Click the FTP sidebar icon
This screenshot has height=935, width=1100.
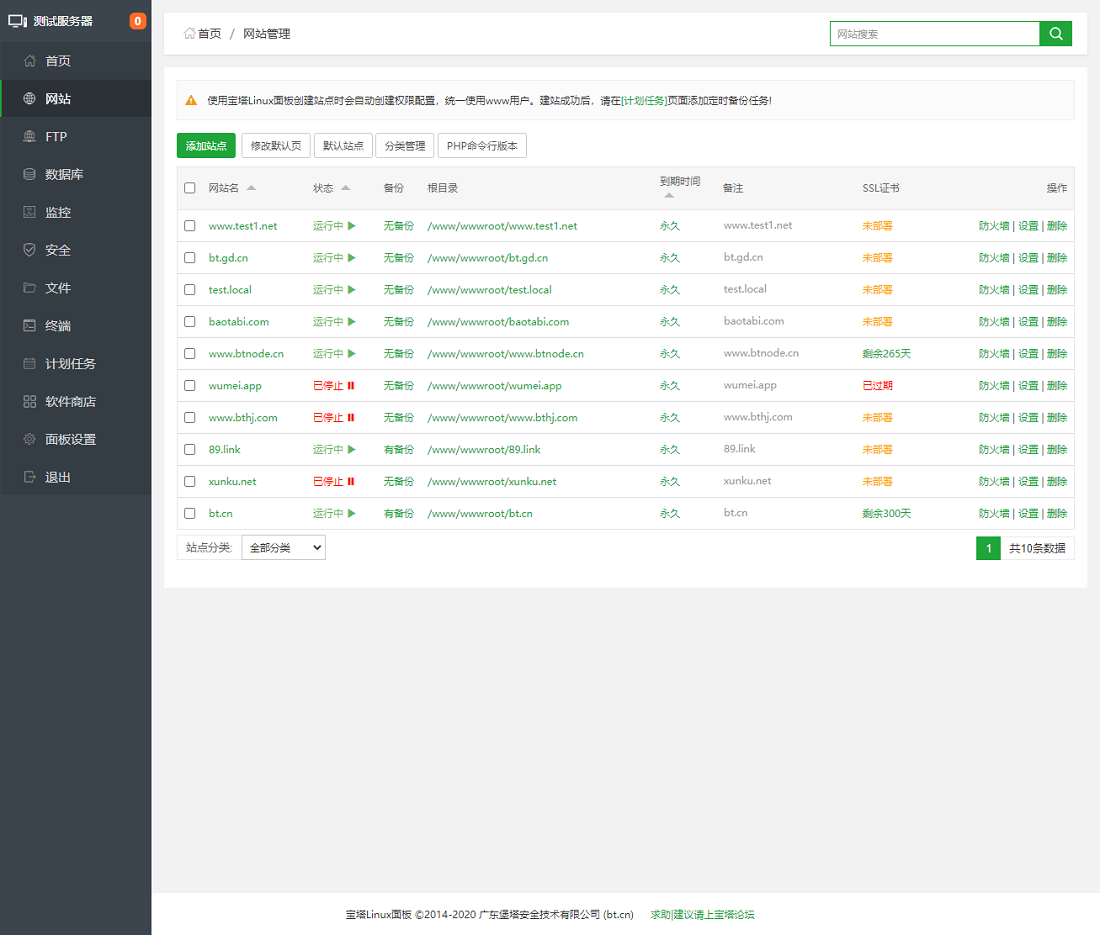[29, 137]
